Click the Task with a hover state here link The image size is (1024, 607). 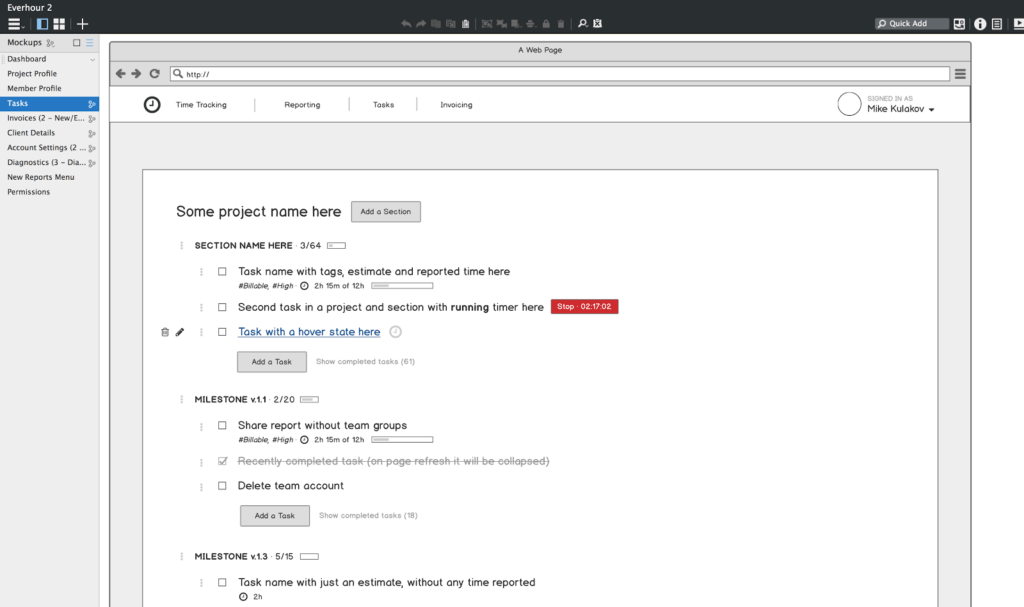(x=309, y=331)
